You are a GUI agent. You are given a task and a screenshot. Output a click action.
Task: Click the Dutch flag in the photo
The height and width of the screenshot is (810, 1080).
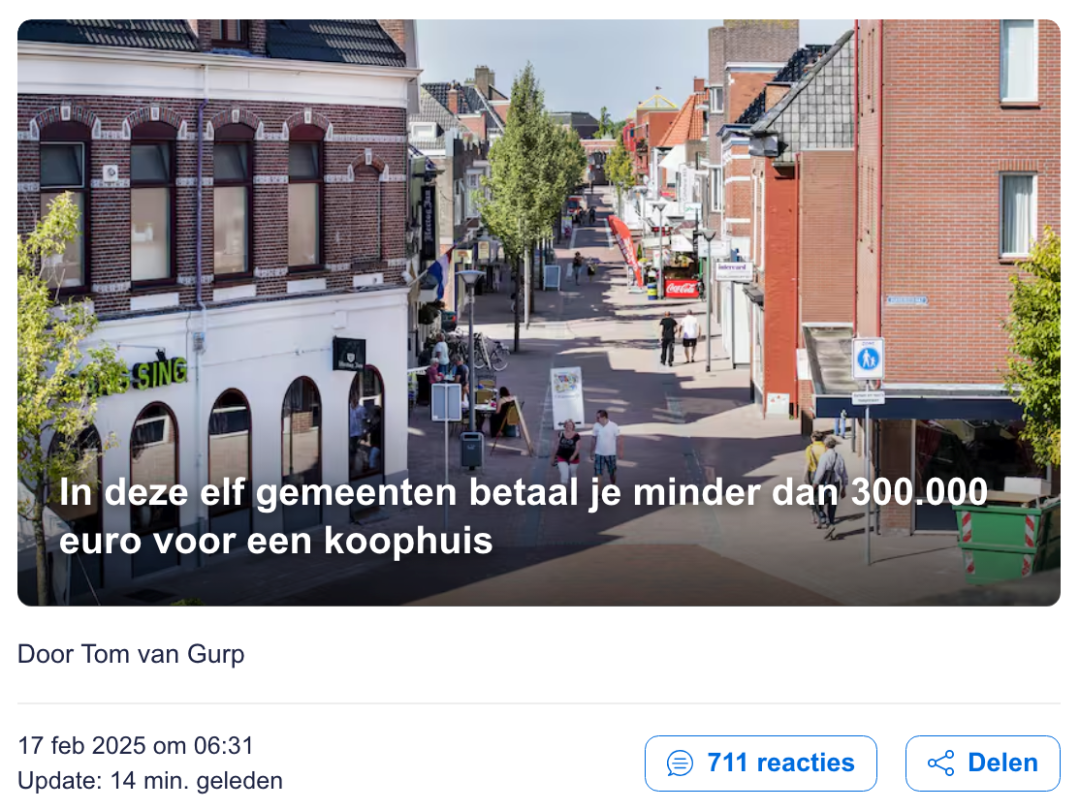pos(439,272)
